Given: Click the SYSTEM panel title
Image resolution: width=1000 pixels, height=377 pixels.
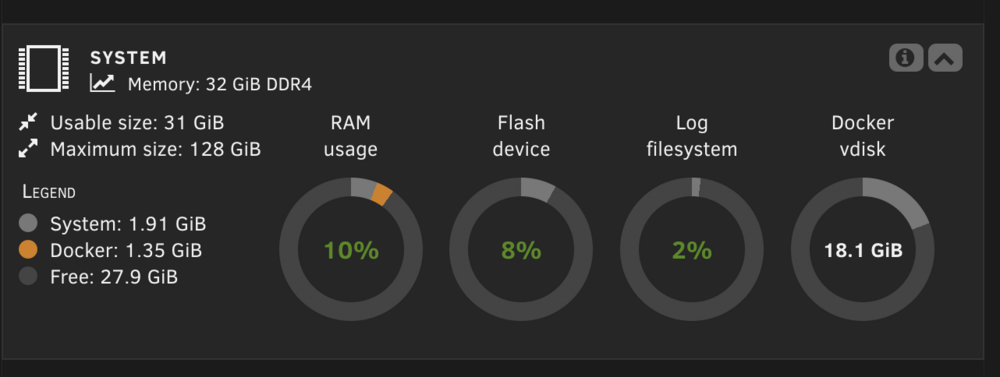Looking at the screenshot, I should pos(128,58).
